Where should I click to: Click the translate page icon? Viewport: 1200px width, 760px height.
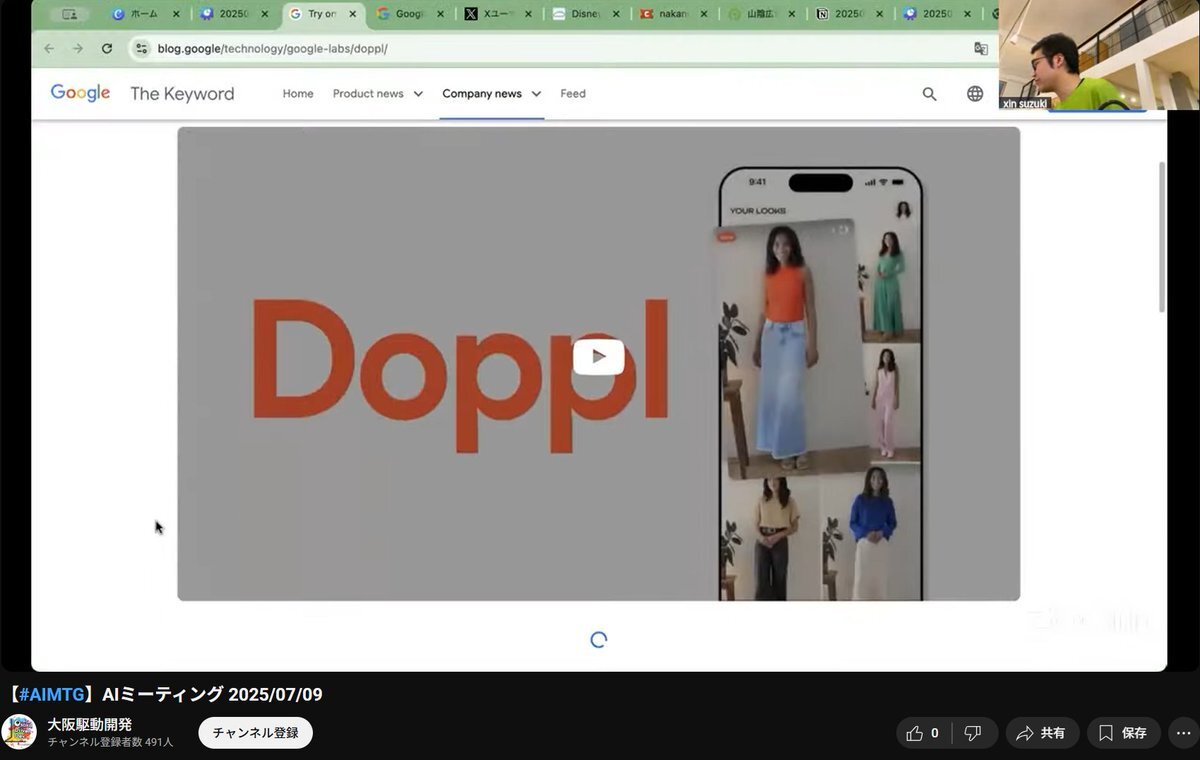[x=980, y=48]
